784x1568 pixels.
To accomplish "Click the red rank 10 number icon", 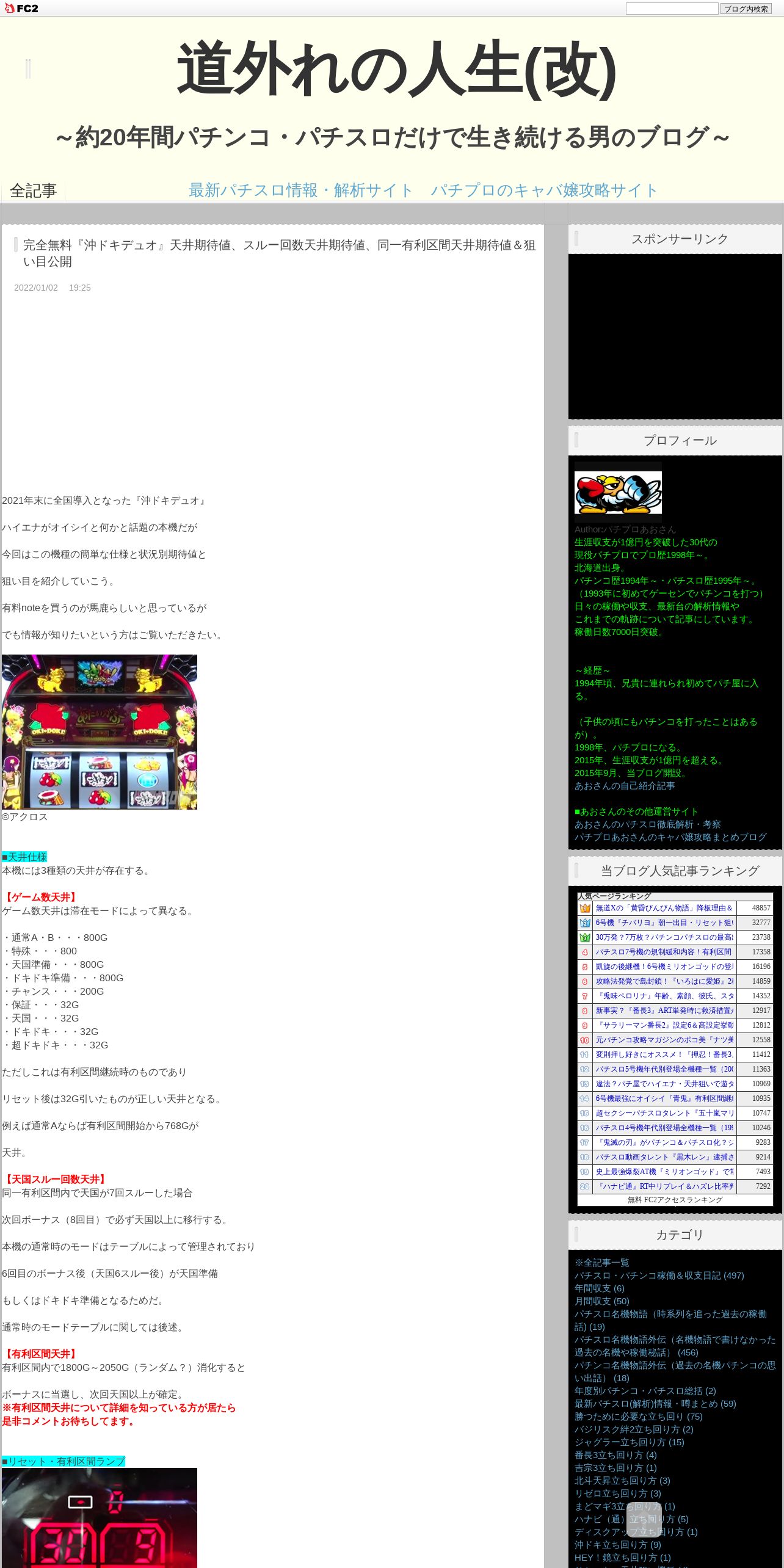I will coord(584,1040).
